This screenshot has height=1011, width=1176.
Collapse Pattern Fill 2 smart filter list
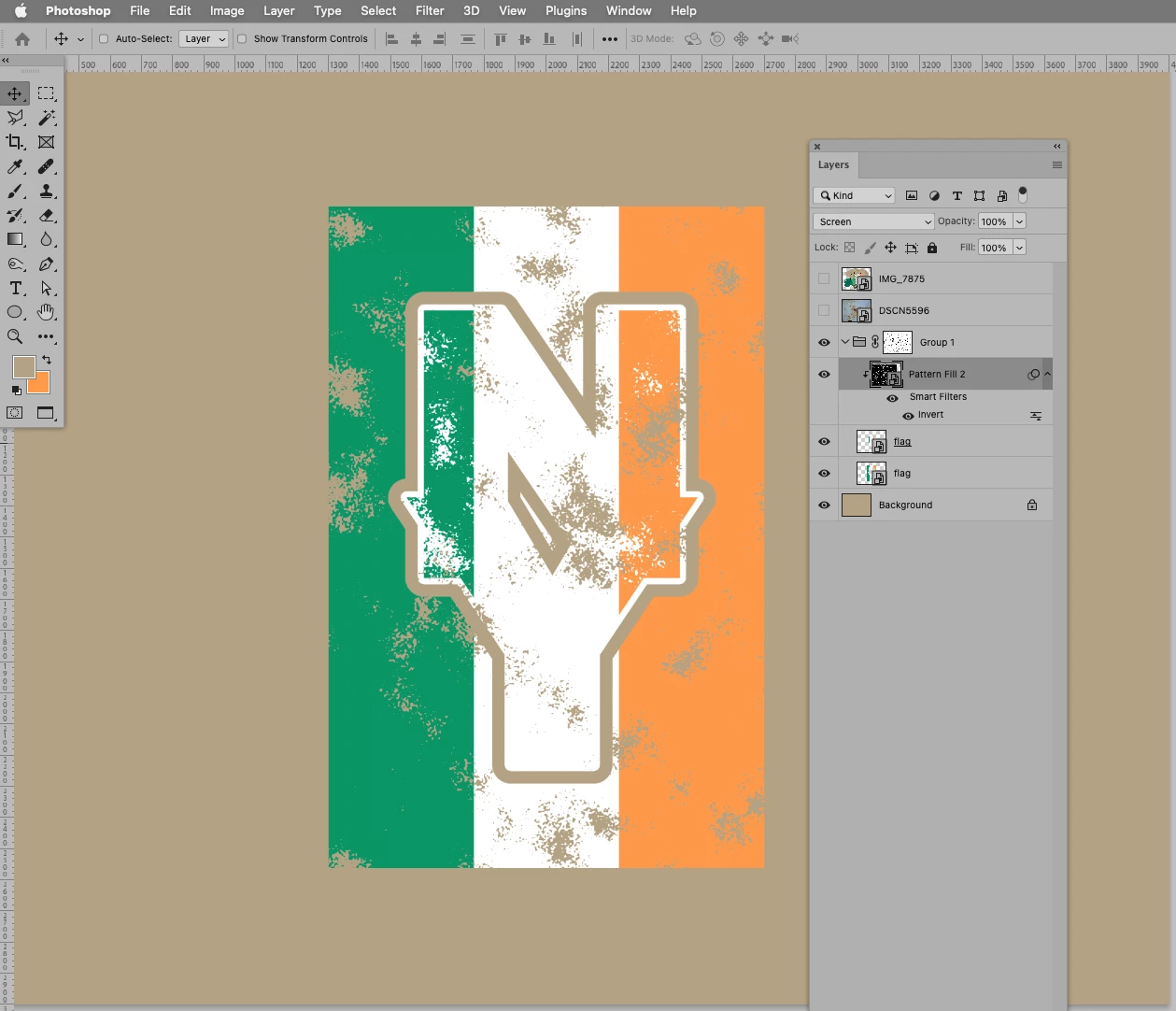pos(1047,374)
